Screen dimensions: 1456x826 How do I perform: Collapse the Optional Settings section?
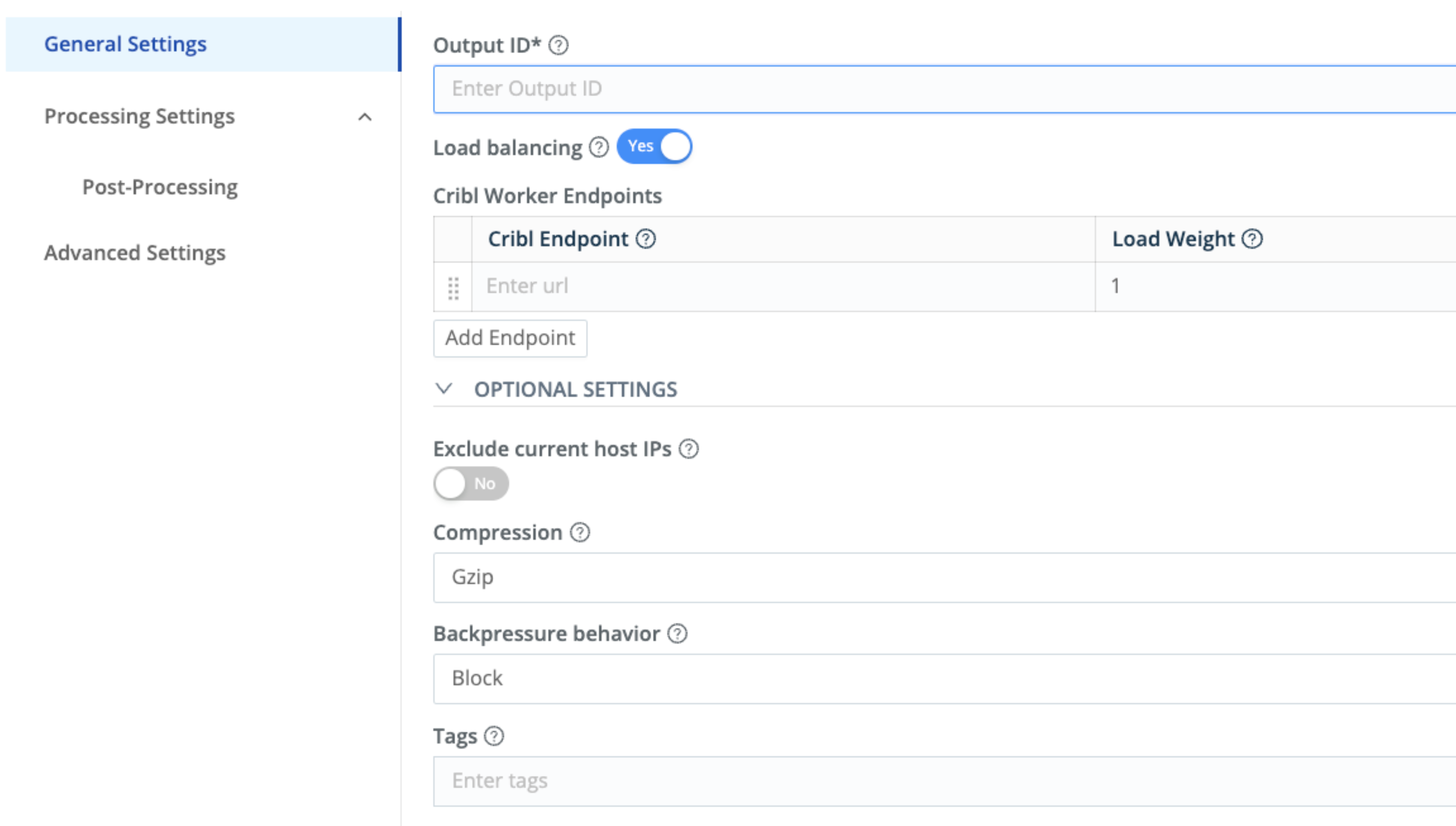coord(443,389)
